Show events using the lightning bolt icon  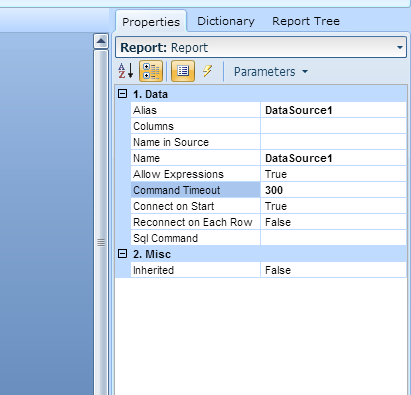tap(207, 71)
